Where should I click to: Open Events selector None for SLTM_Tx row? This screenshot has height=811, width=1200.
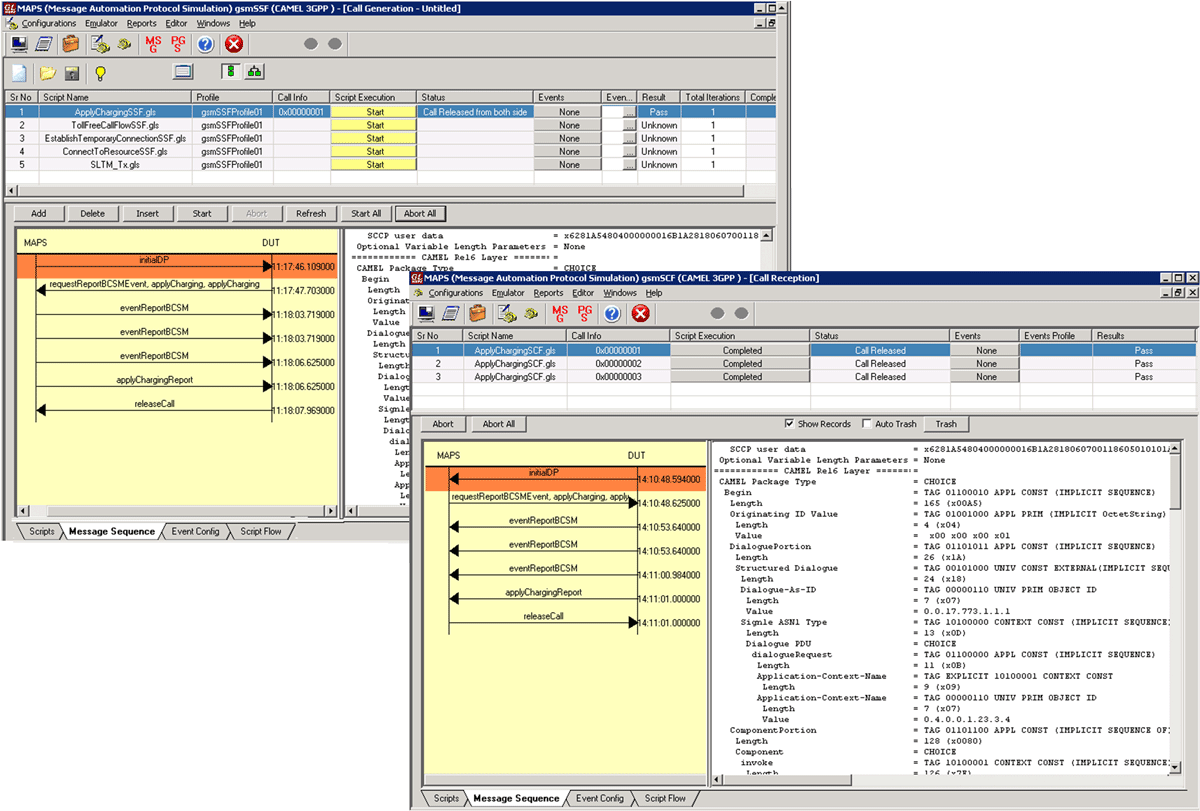[569, 165]
